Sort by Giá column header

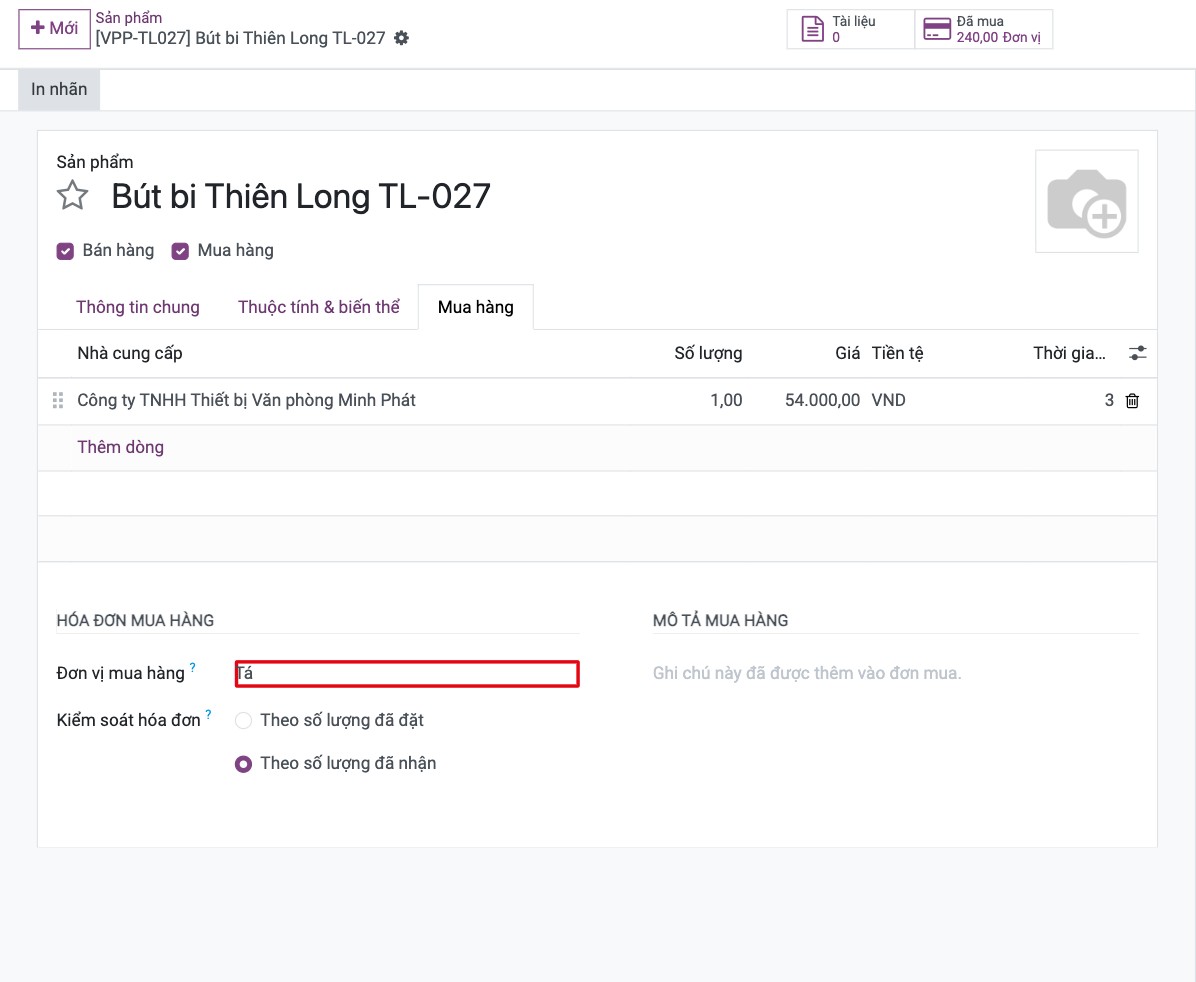(x=847, y=353)
